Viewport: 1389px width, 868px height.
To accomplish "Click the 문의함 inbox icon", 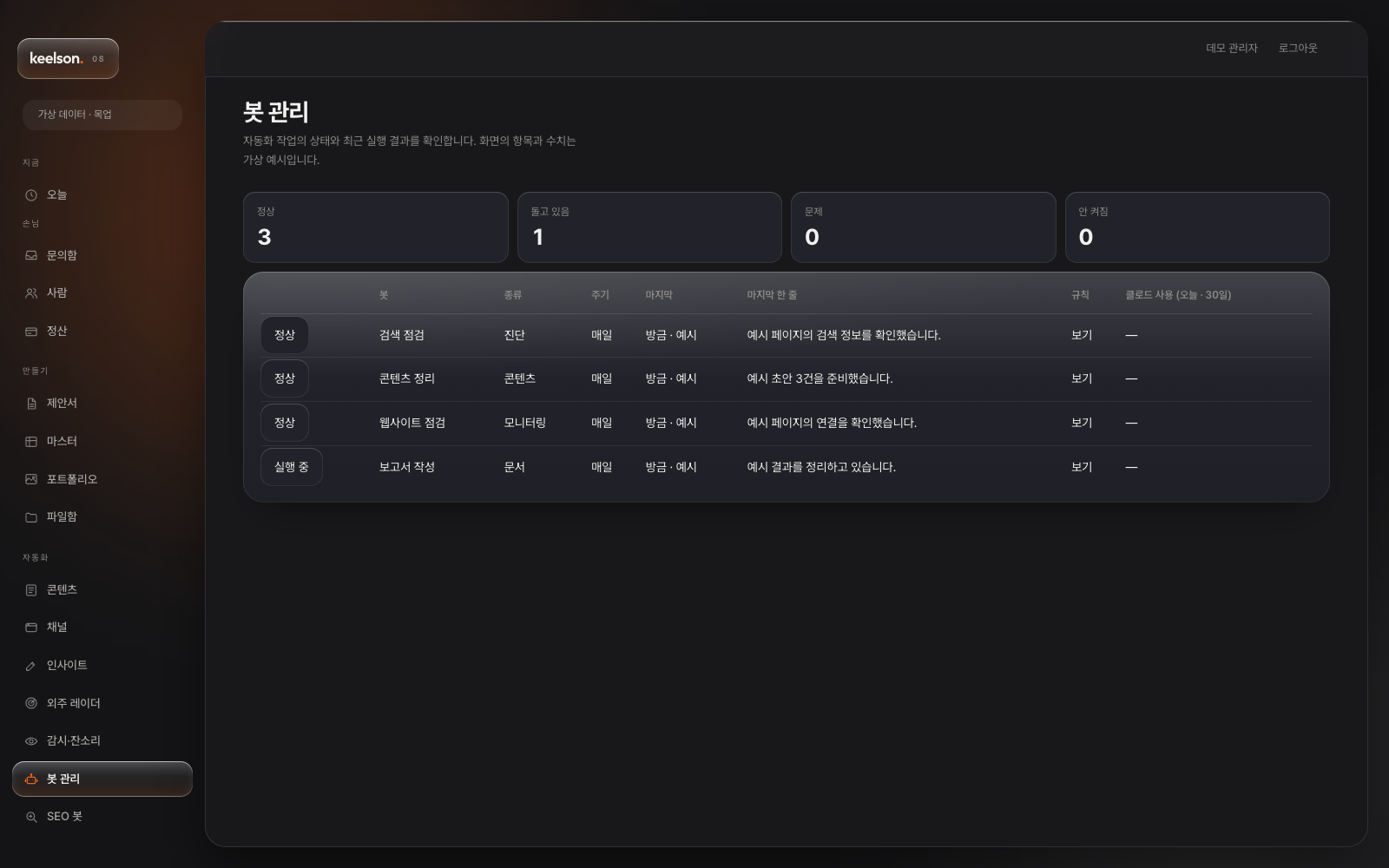I will pos(31,256).
